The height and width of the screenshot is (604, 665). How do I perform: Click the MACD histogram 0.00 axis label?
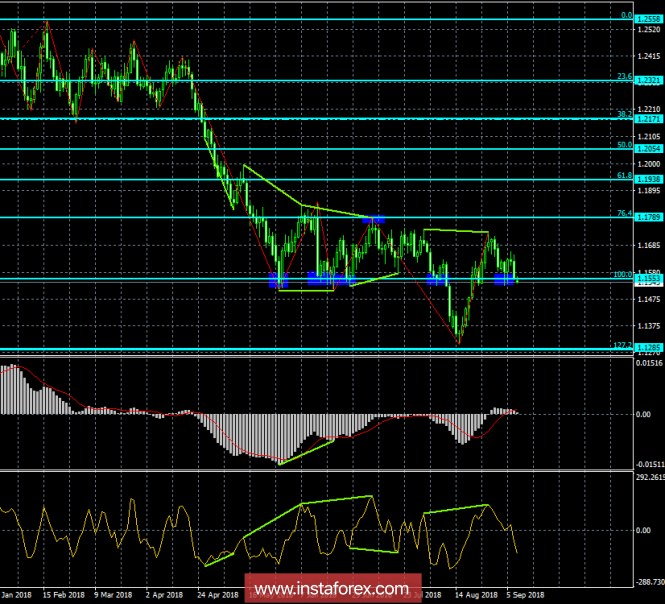click(643, 414)
